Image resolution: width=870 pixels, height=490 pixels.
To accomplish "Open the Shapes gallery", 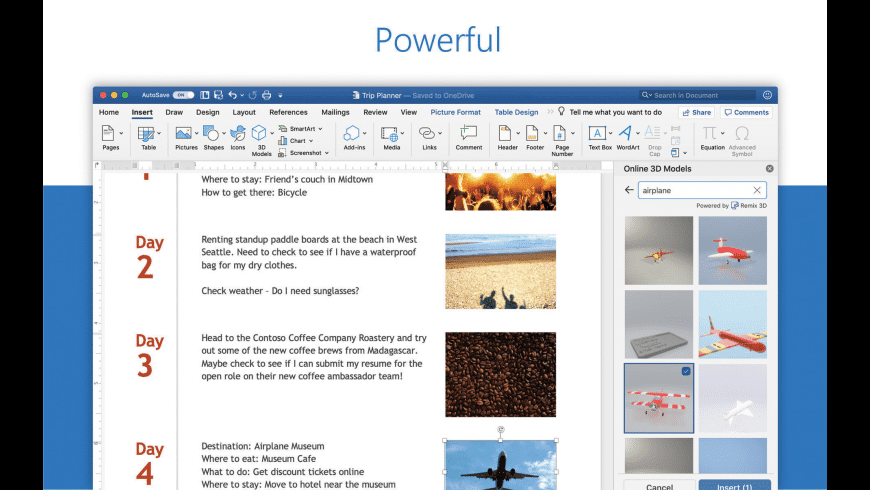I will 211,134.
